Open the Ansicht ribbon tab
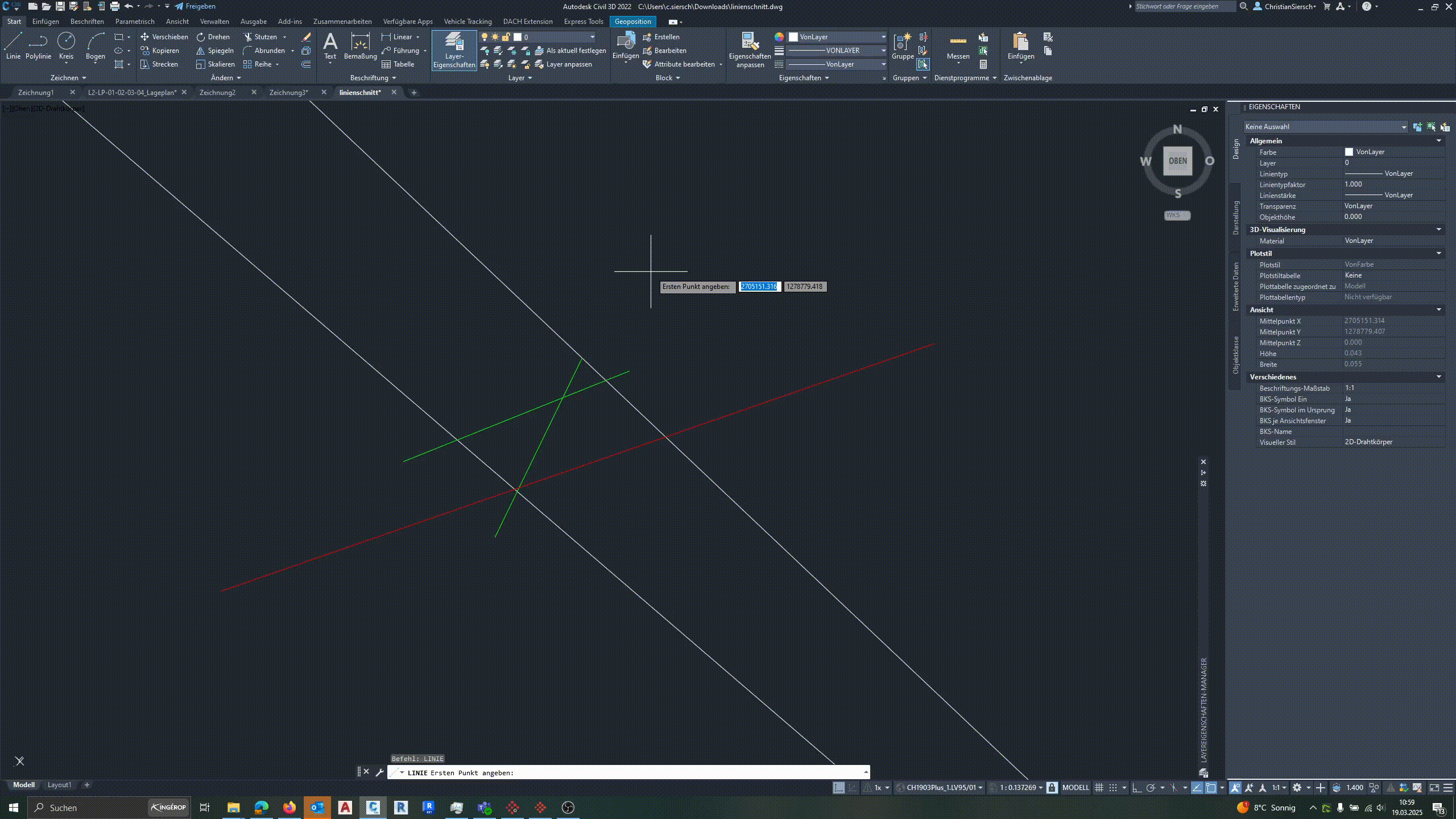 (177, 22)
